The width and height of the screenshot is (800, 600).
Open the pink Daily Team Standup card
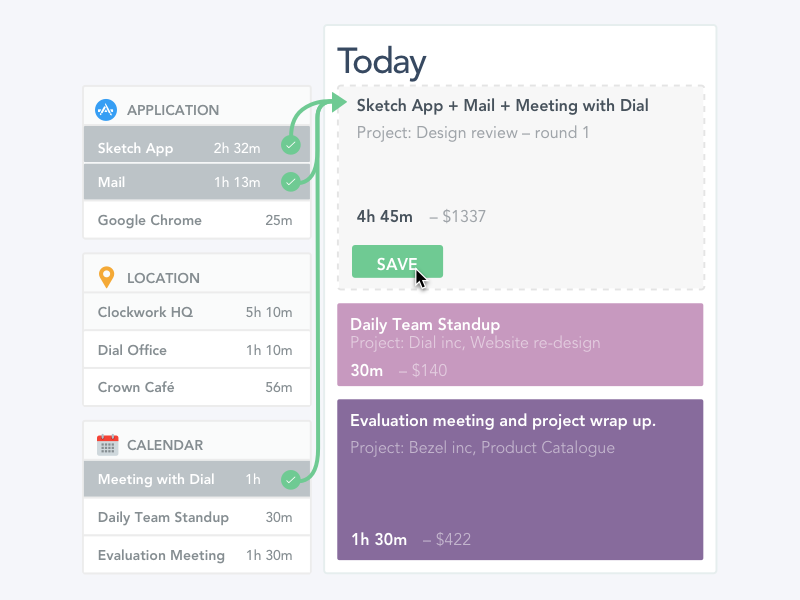pos(520,345)
